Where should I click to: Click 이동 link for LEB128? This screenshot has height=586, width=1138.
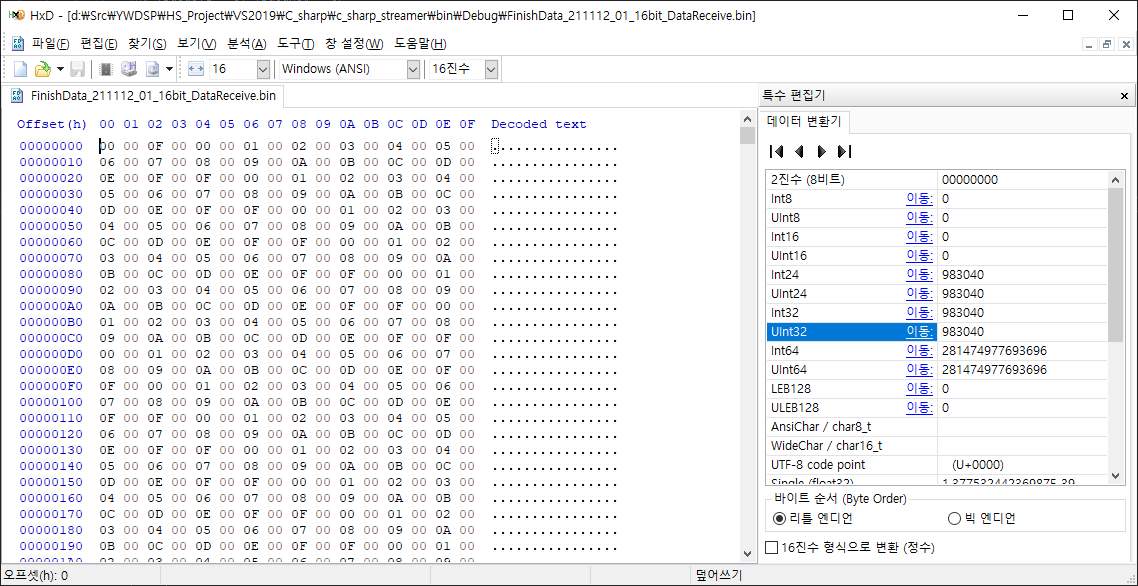coord(920,388)
